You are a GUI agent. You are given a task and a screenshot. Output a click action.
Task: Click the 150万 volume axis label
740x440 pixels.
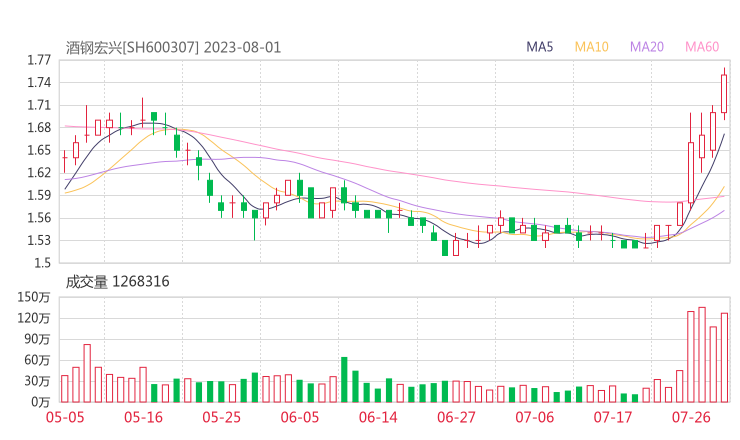click(35, 297)
